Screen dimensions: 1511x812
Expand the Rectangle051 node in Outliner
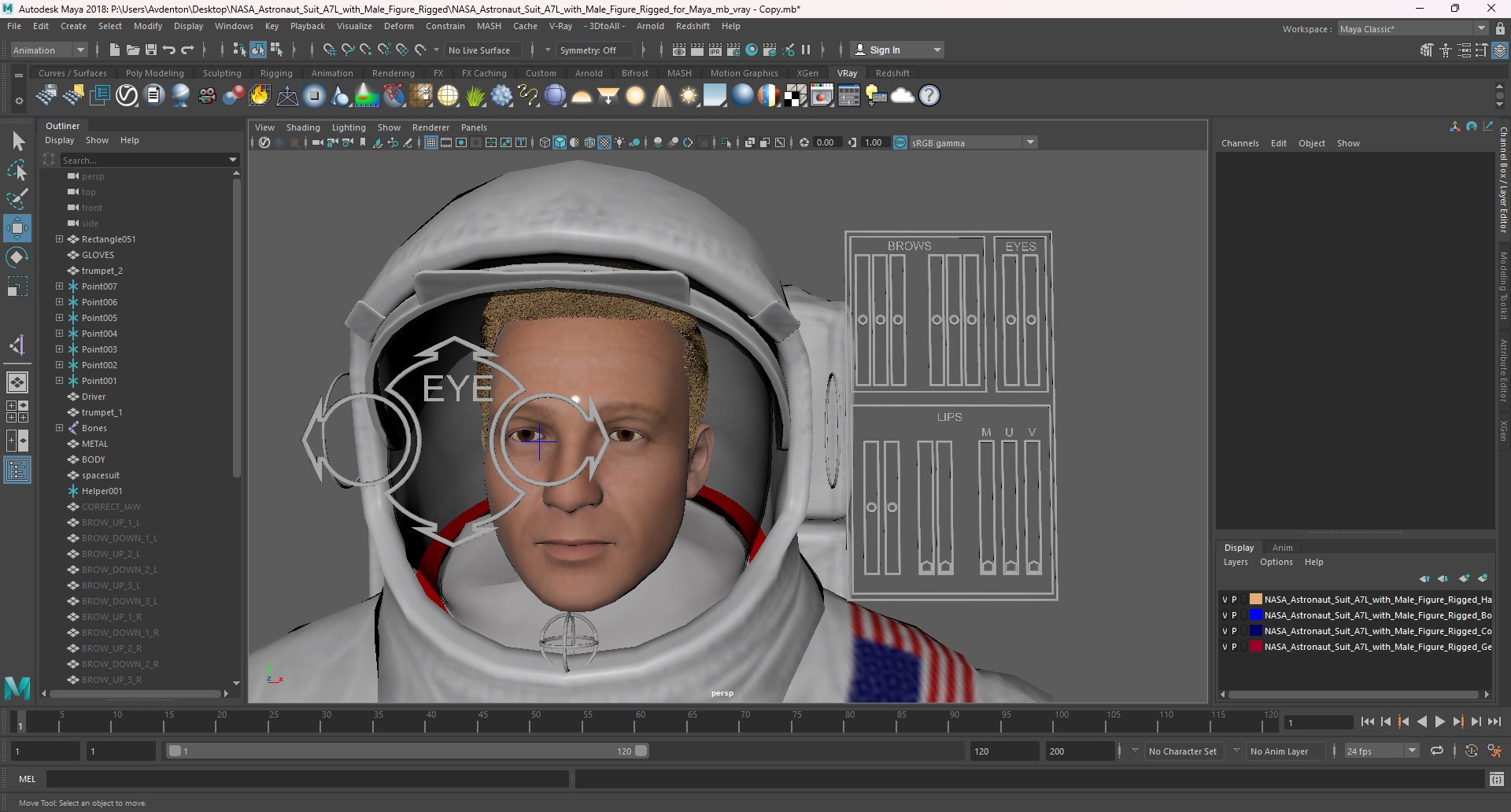click(59, 239)
